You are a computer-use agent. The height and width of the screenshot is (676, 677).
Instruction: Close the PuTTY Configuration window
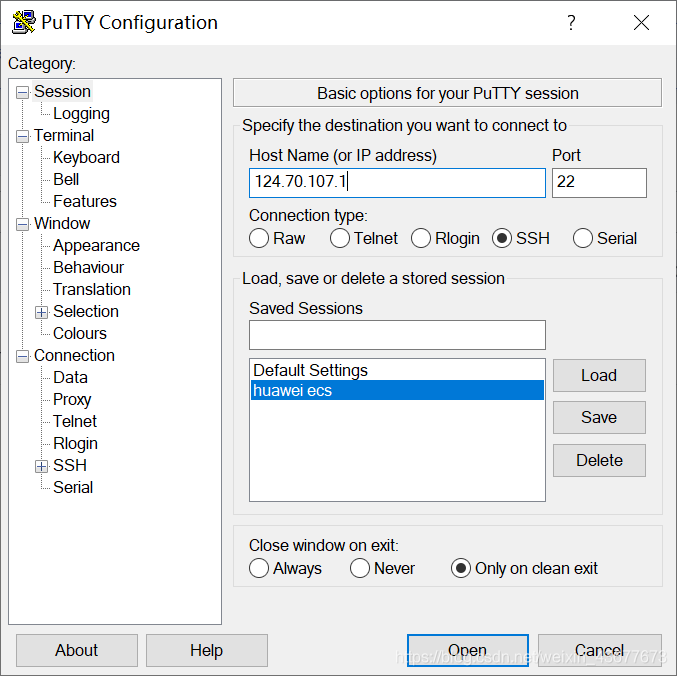[x=641, y=22]
